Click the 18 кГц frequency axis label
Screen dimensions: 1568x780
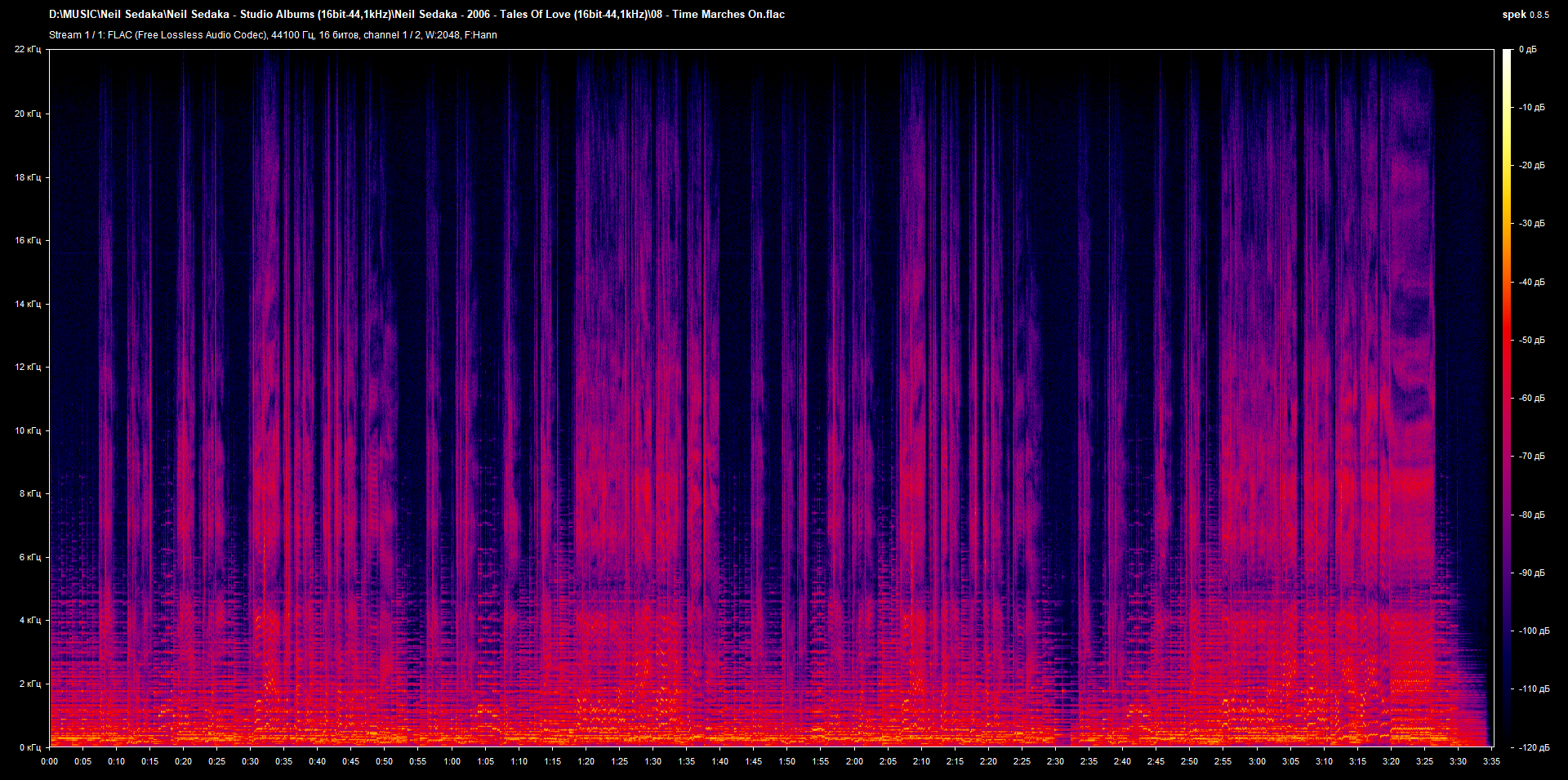(x=28, y=177)
